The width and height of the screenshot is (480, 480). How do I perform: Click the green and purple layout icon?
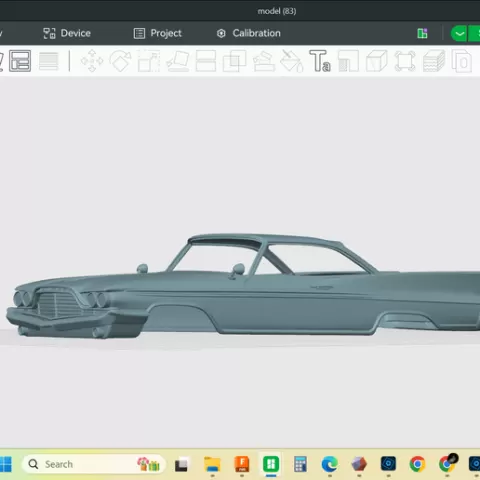point(422,33)
